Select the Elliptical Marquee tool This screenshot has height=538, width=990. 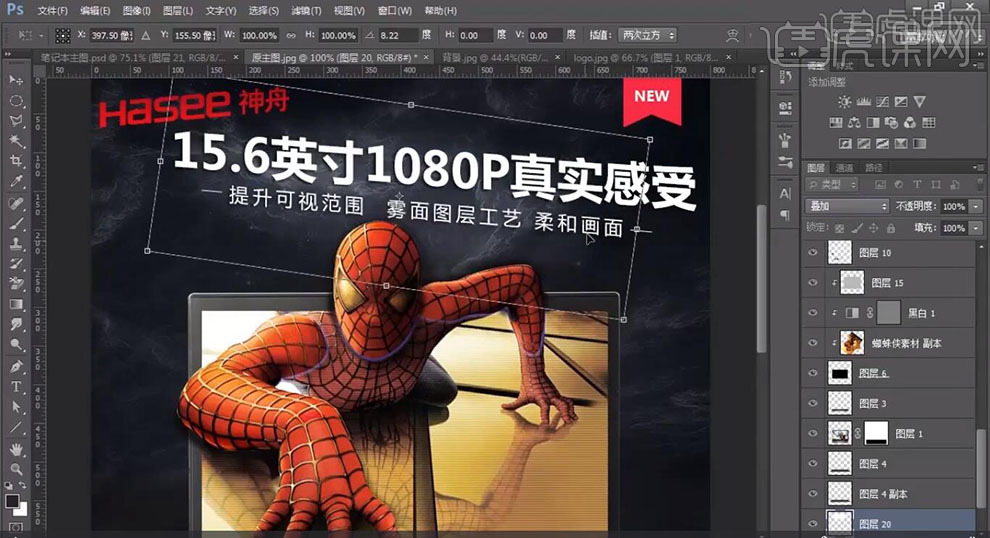point(16,101)
